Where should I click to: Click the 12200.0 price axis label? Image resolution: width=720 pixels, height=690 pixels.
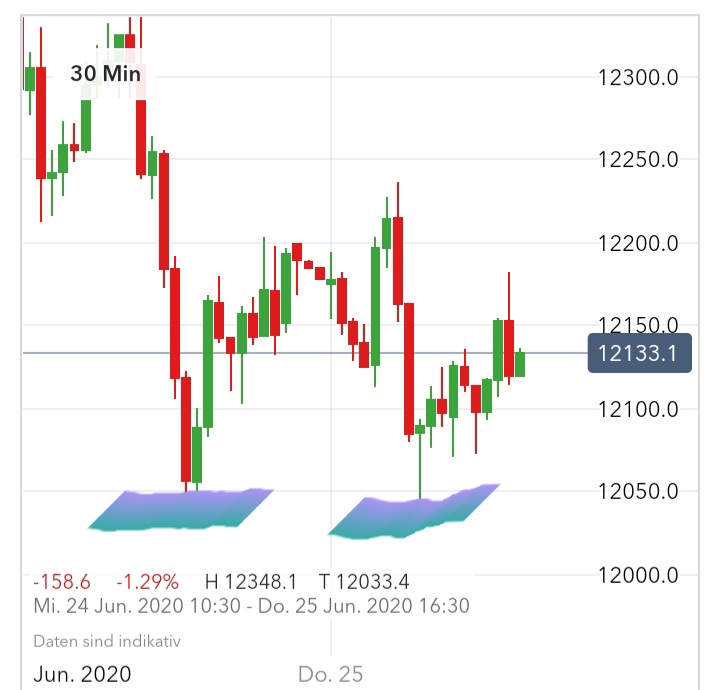click(x=637, y=243)
